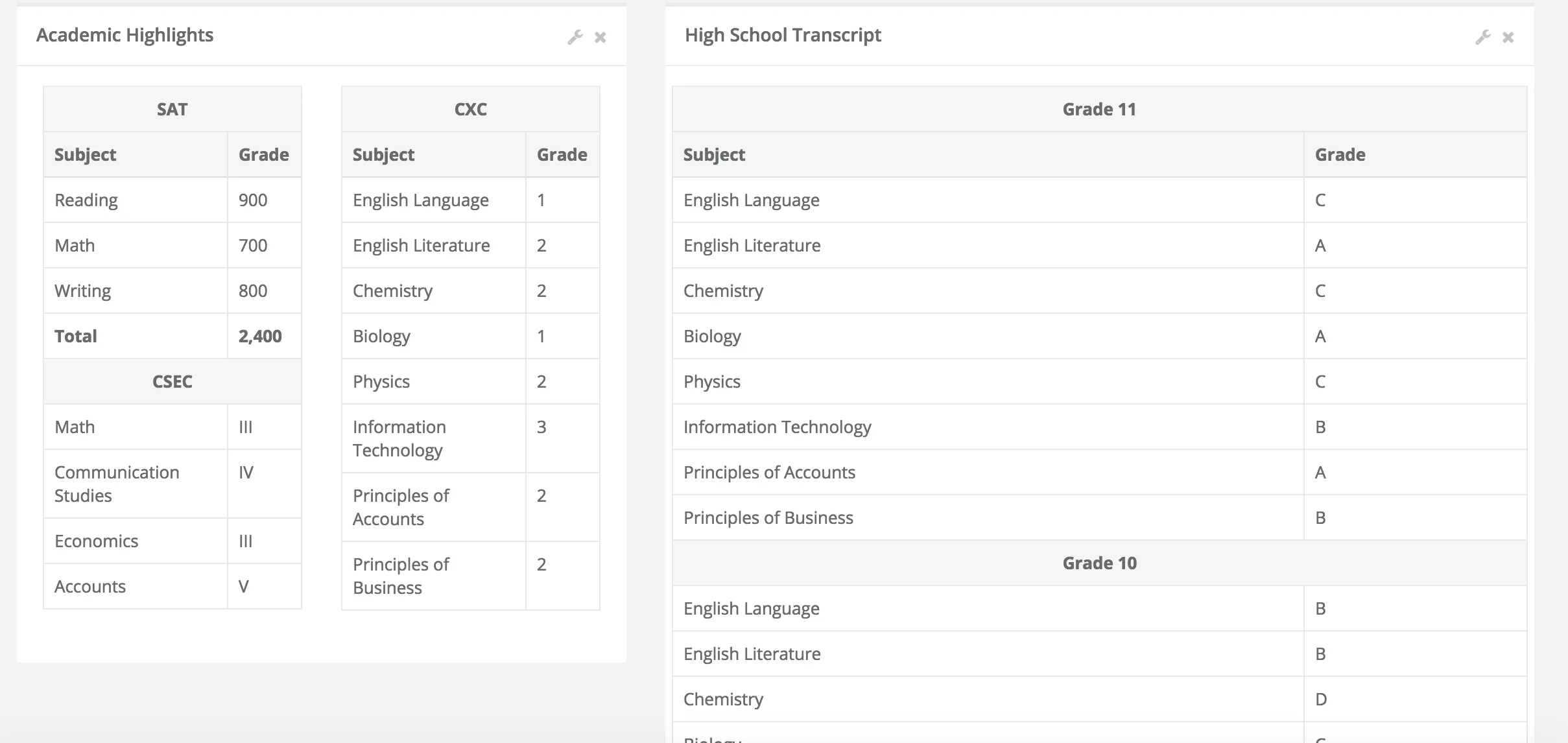Select the CSEC section header
1568x743 pixels.
(x=172, y=381)
